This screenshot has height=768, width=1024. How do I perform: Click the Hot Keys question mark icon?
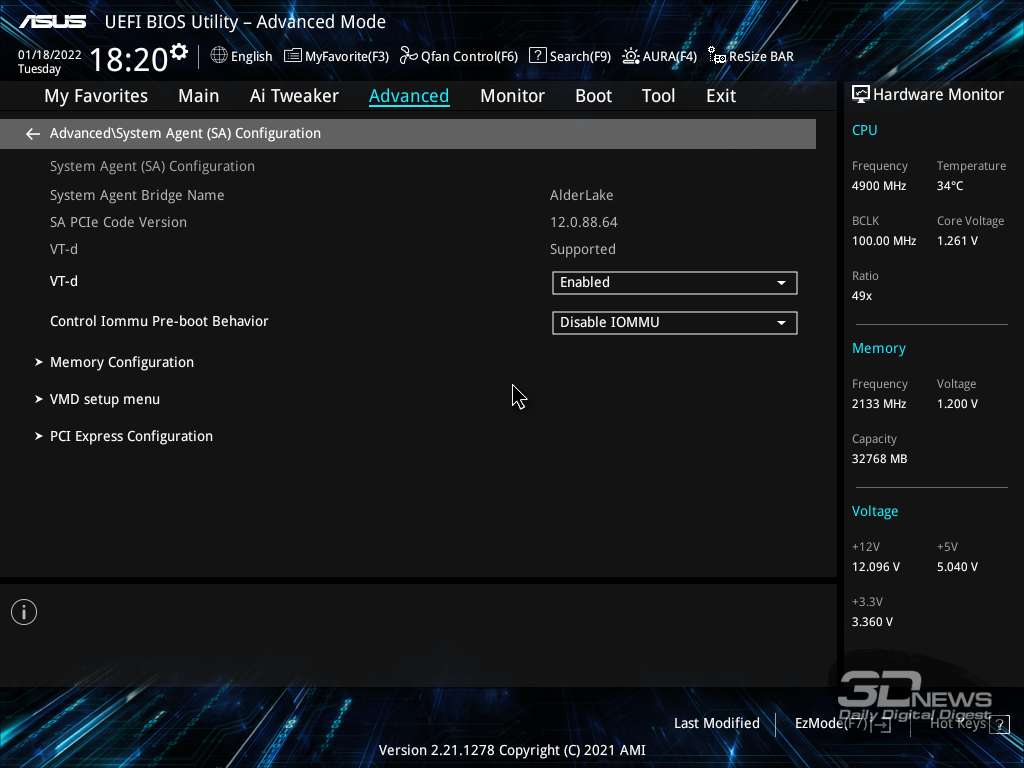(999, 724)
